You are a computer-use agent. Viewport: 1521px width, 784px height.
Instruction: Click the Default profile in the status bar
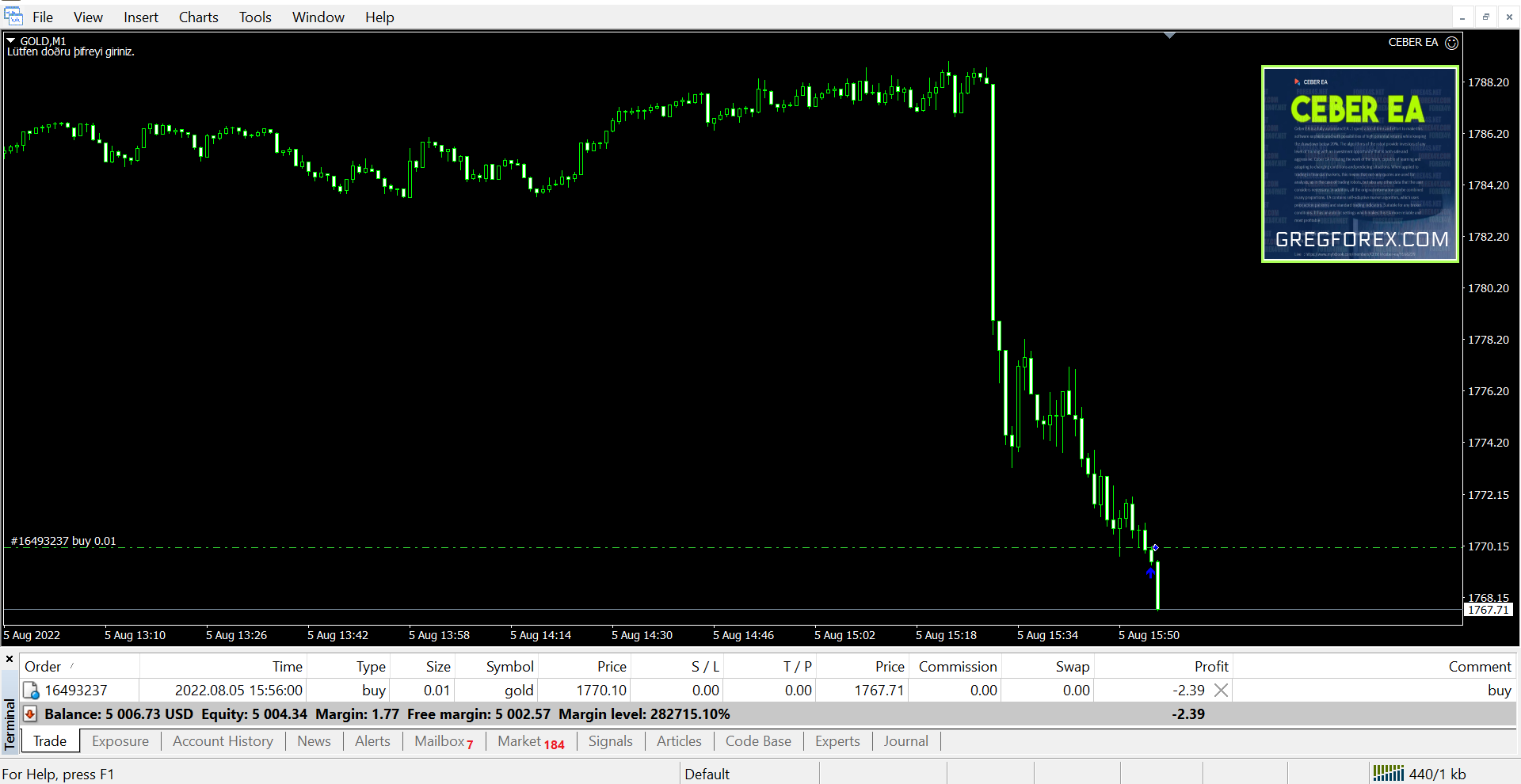pyautogui.click(x=707, y=774)
